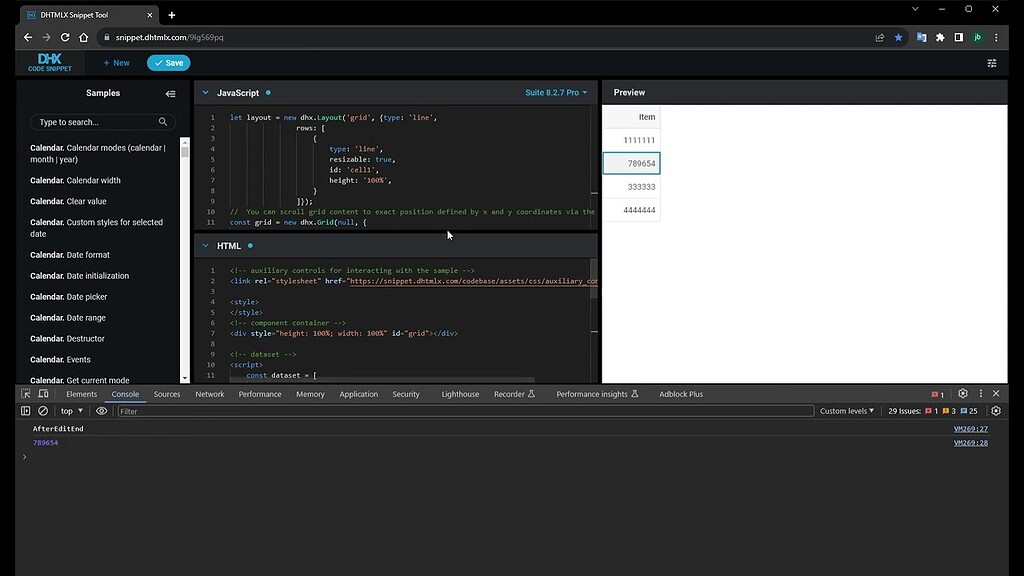Open DevTools settings gear
The height and width of the screenshot is (576, 1024).
click(x=963, y=393)
